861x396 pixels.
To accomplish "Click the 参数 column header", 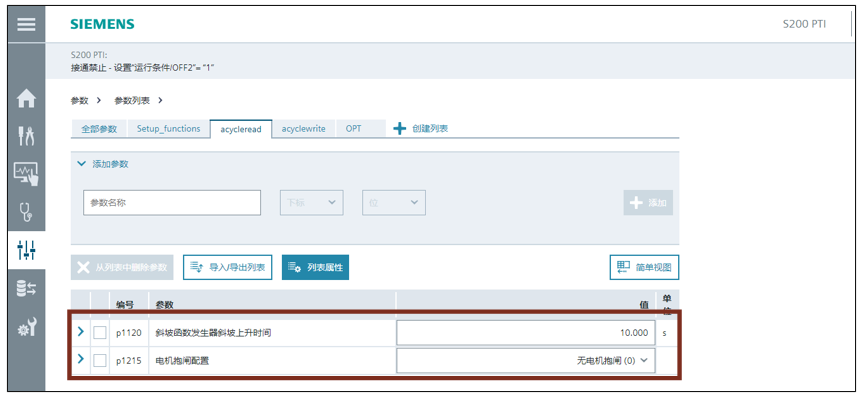I will pyautogui.click(x=165, y=304).
